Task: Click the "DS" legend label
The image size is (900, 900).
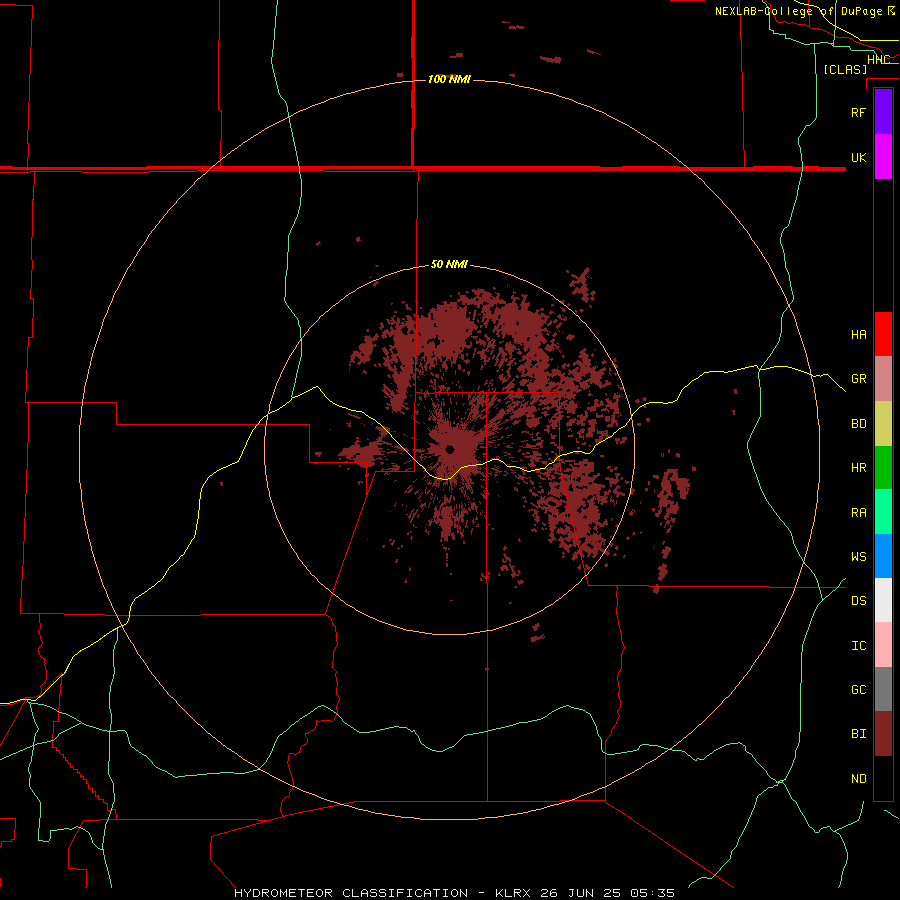Action: click(x=859, y=601)
